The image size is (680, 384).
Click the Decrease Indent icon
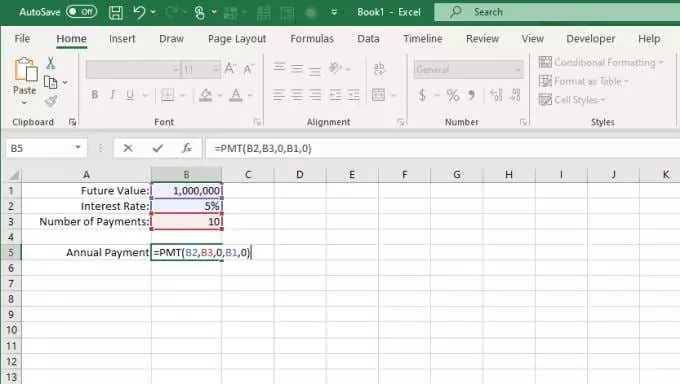tap(335, 95)
